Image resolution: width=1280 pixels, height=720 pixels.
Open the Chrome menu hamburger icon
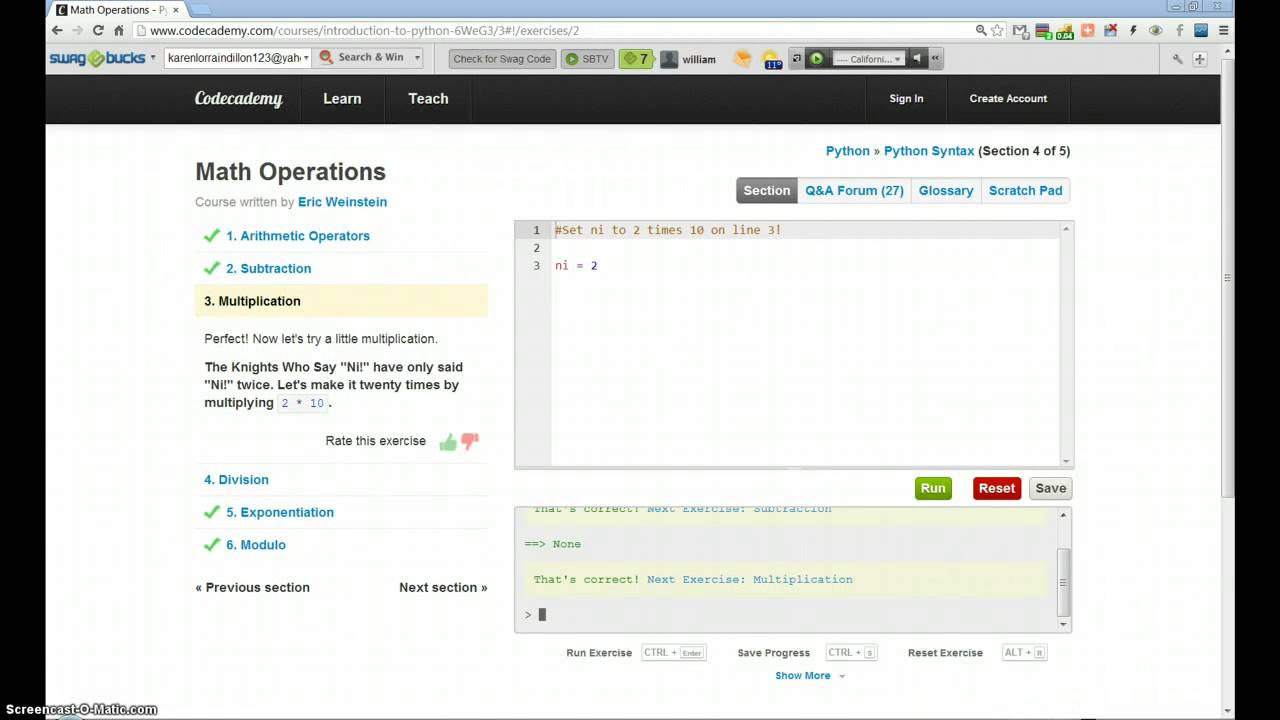1223,31
